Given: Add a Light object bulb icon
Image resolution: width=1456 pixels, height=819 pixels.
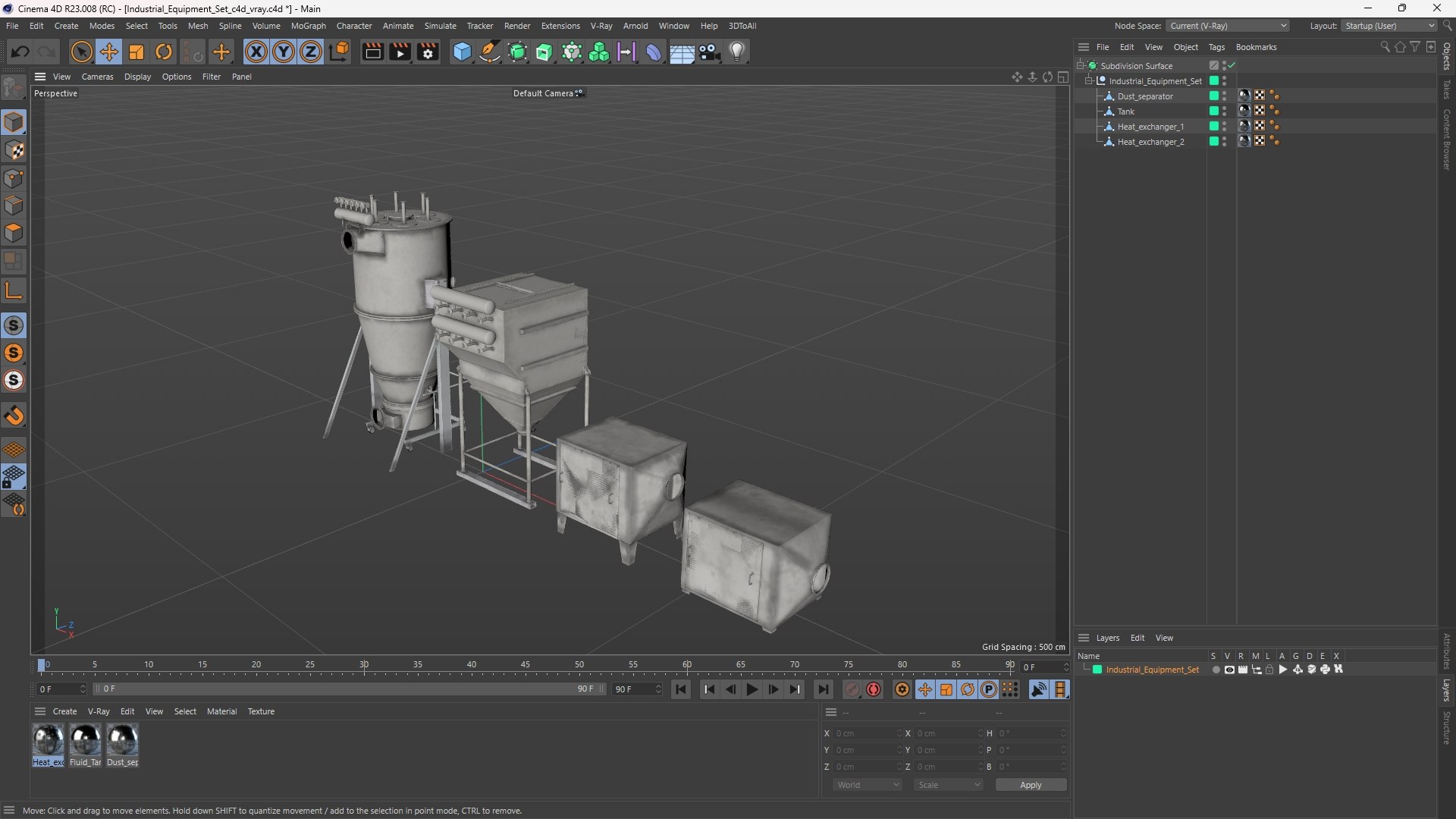Looking at the screenshot, I should coord(737,52).
